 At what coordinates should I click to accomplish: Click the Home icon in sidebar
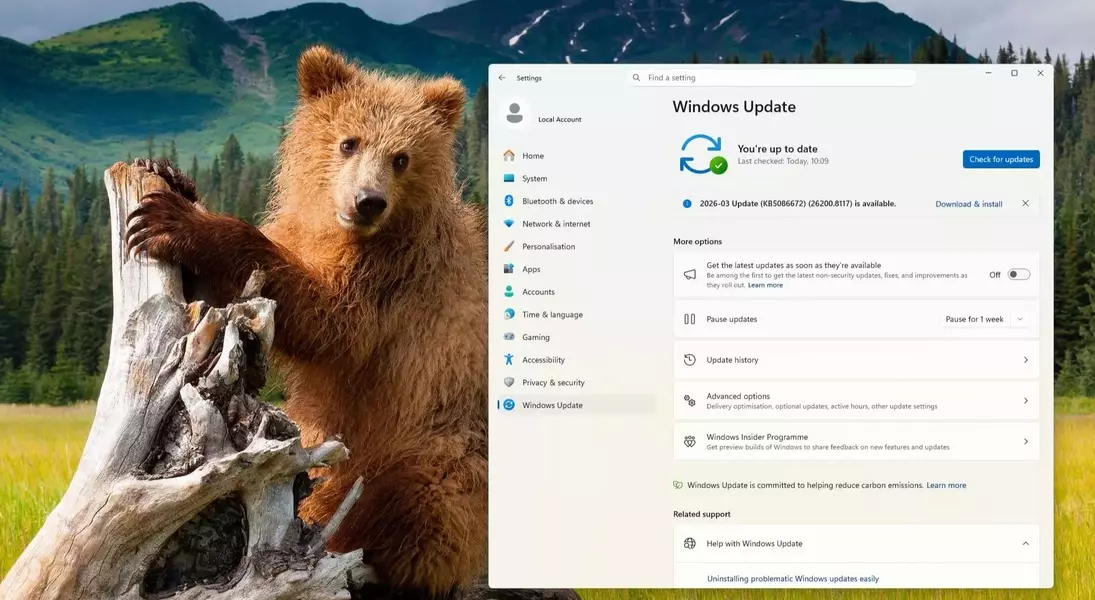click(x=509, y=156)
